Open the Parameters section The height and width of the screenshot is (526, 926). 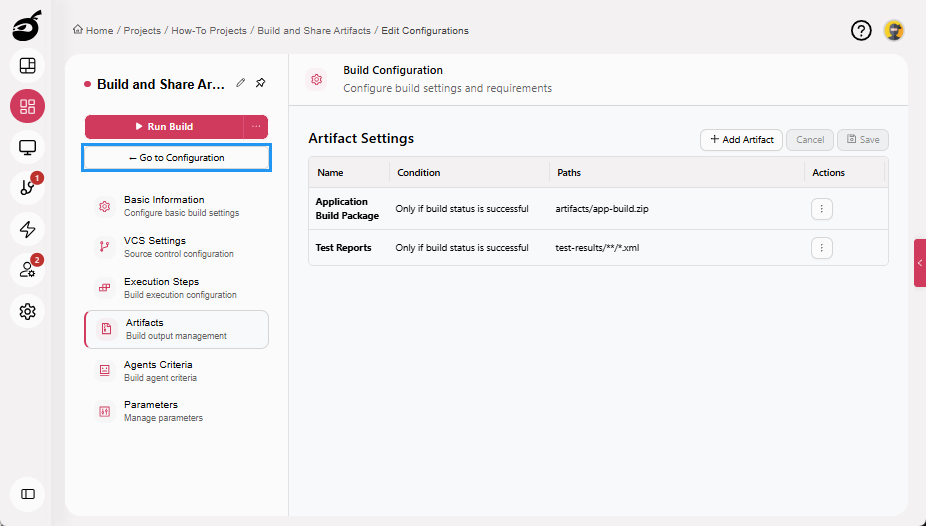(x=177, y=411)
